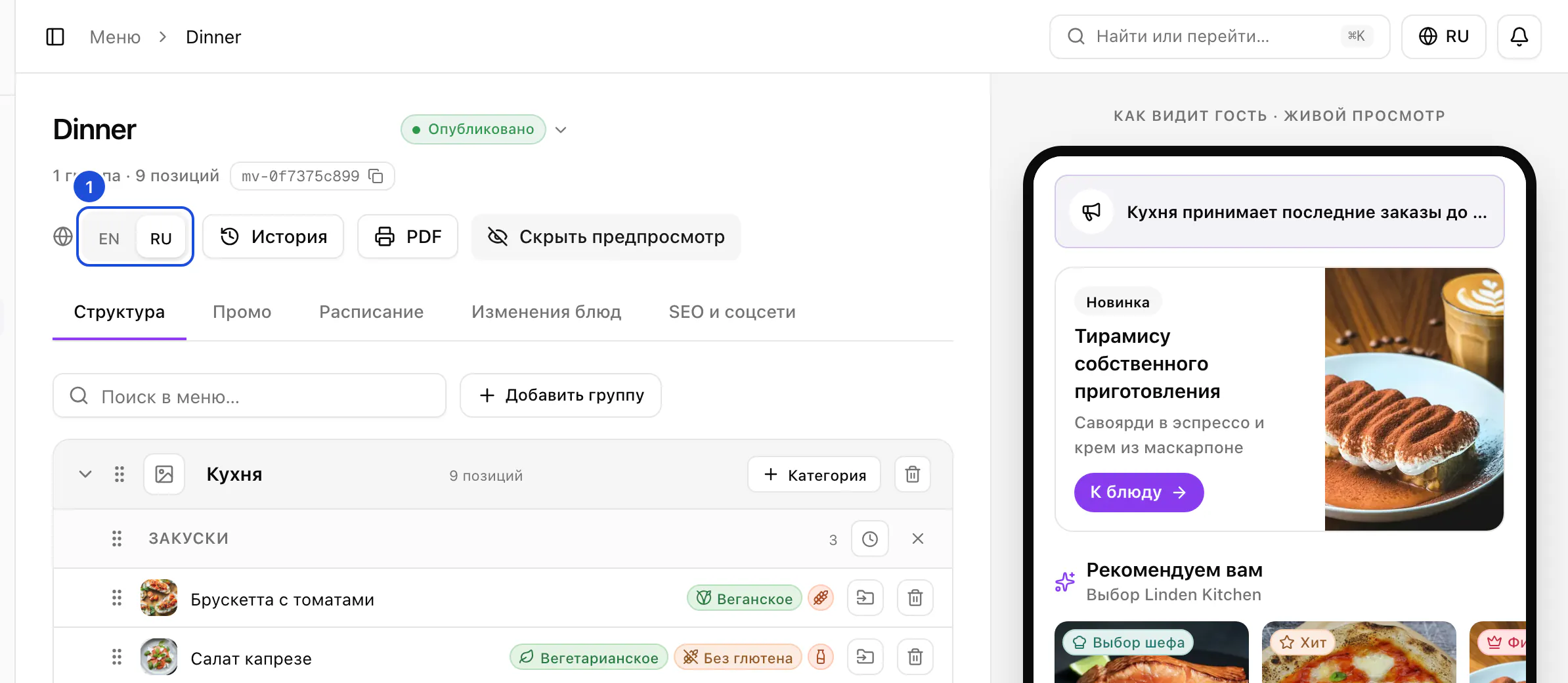Switch menu language to RU

click(x=161, y=238)
